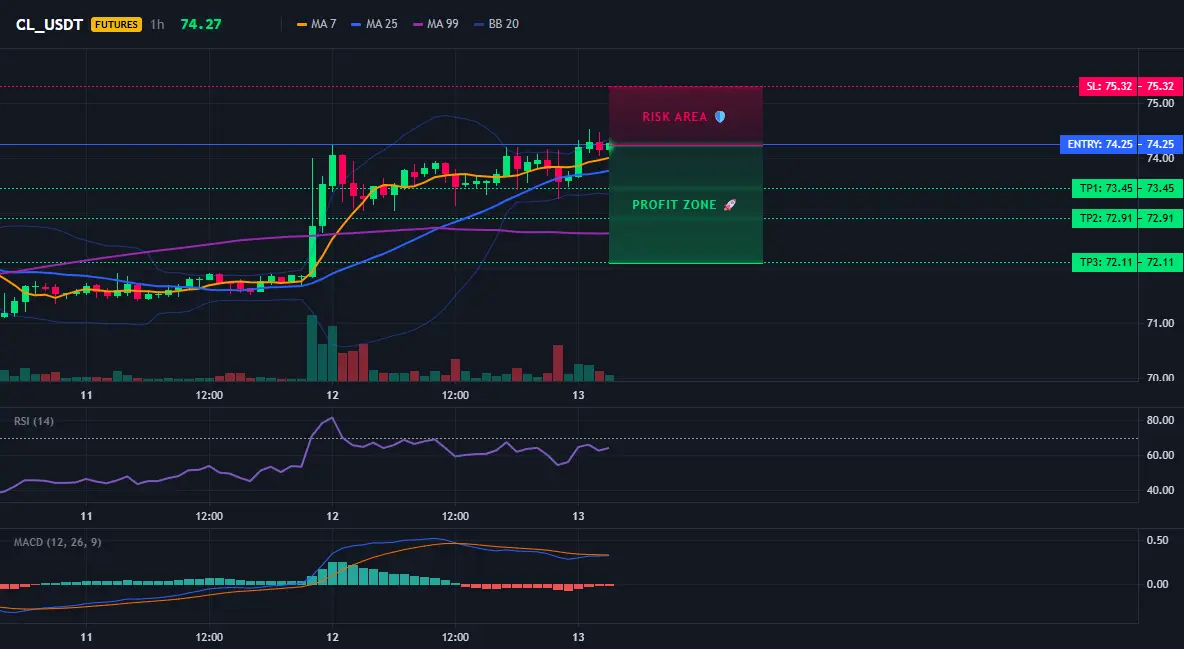Click the 75.00 price axis value
The width and height of the screenshot is (1184, 649).
point(1160,103)
